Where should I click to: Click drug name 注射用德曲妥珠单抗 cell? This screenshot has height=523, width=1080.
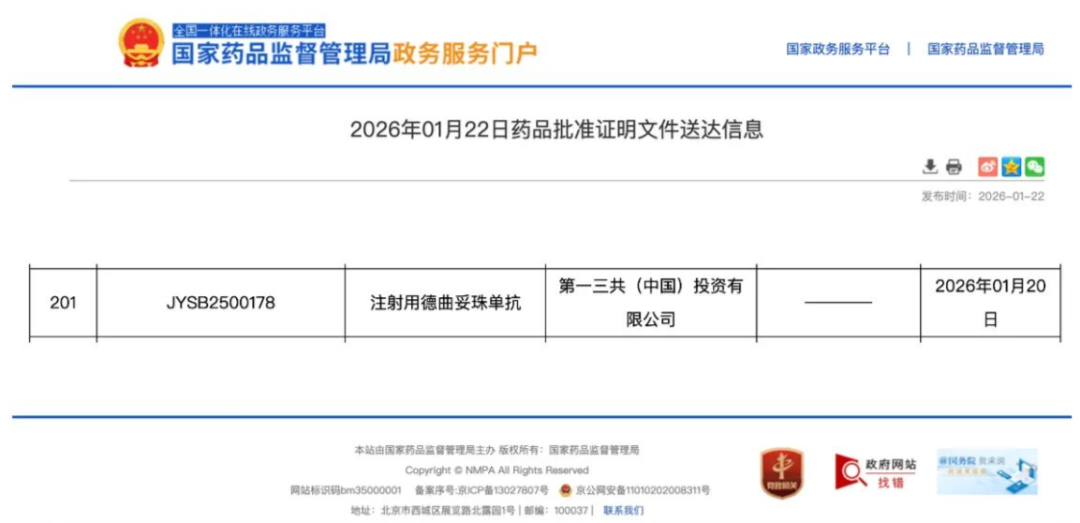coord(445,303)
